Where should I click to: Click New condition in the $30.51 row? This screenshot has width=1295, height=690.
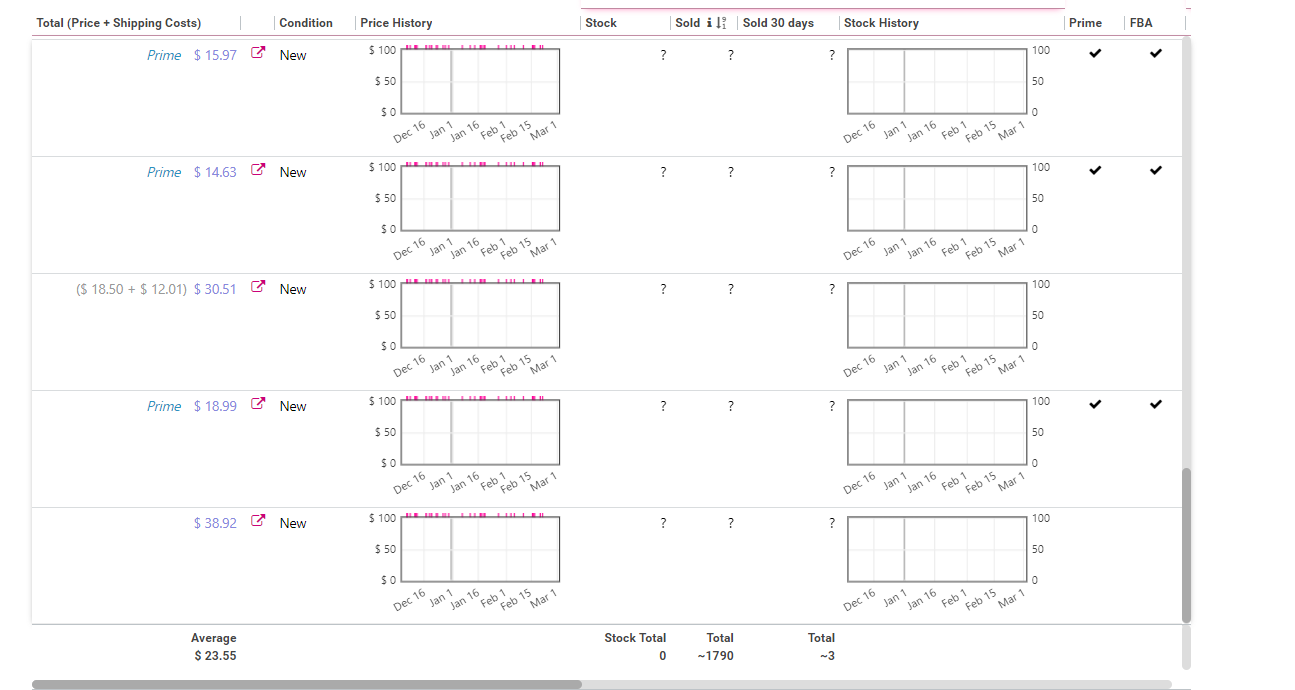point(293,289)
